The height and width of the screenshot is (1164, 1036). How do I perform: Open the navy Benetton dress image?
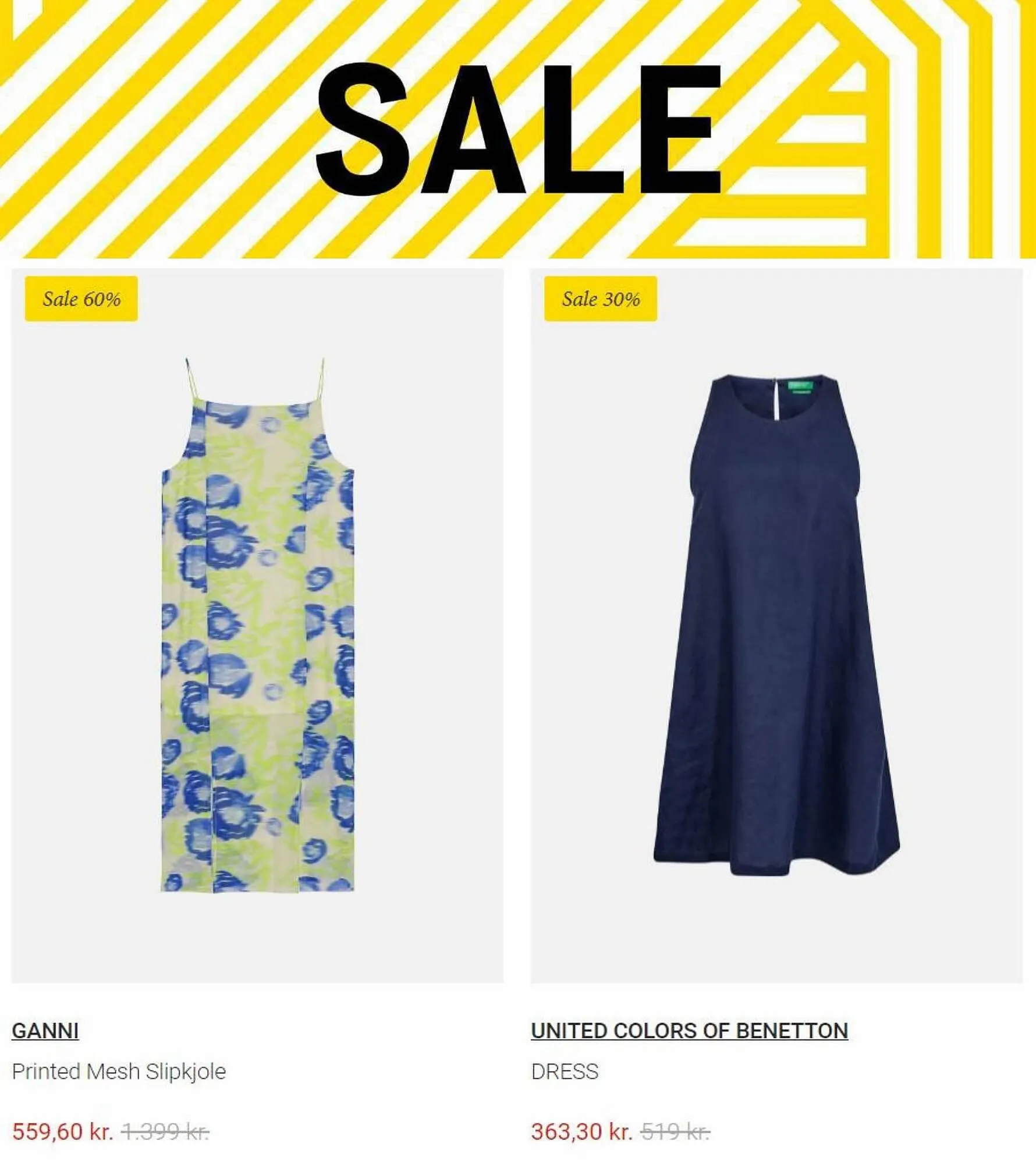[x=776, y=626]
